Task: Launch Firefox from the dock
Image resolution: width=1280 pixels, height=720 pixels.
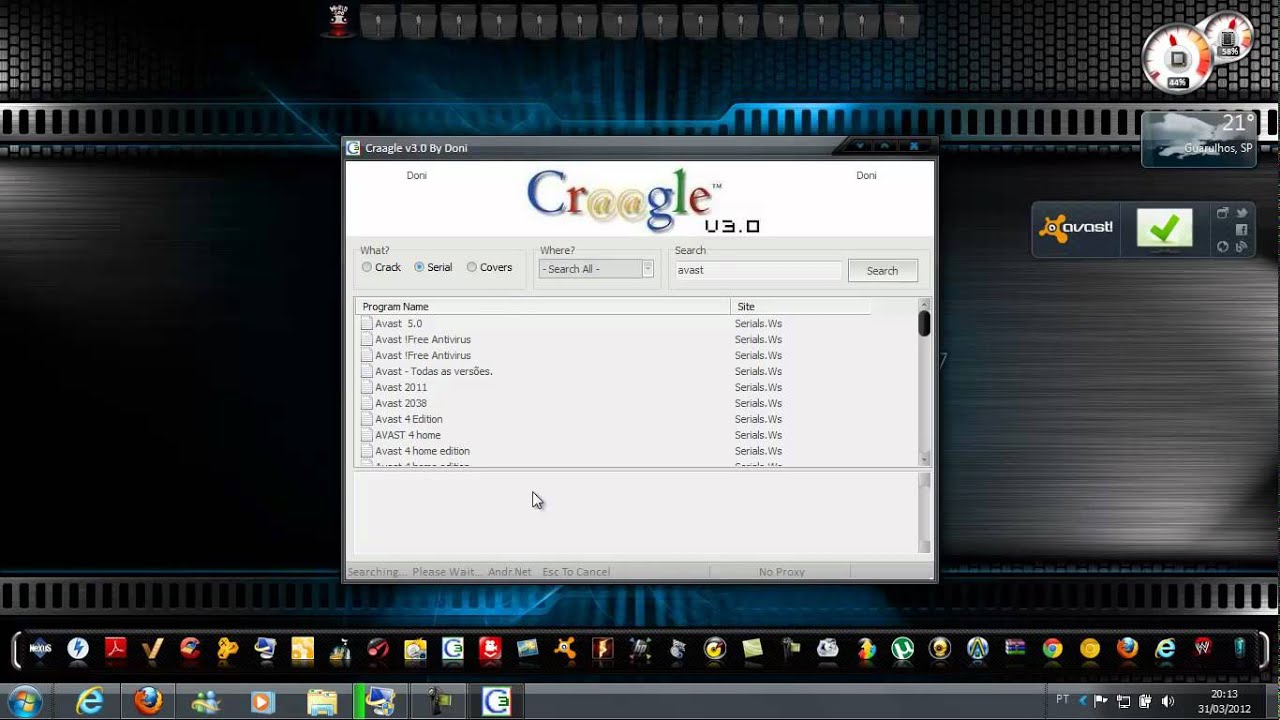Action: click(1127, 649)
